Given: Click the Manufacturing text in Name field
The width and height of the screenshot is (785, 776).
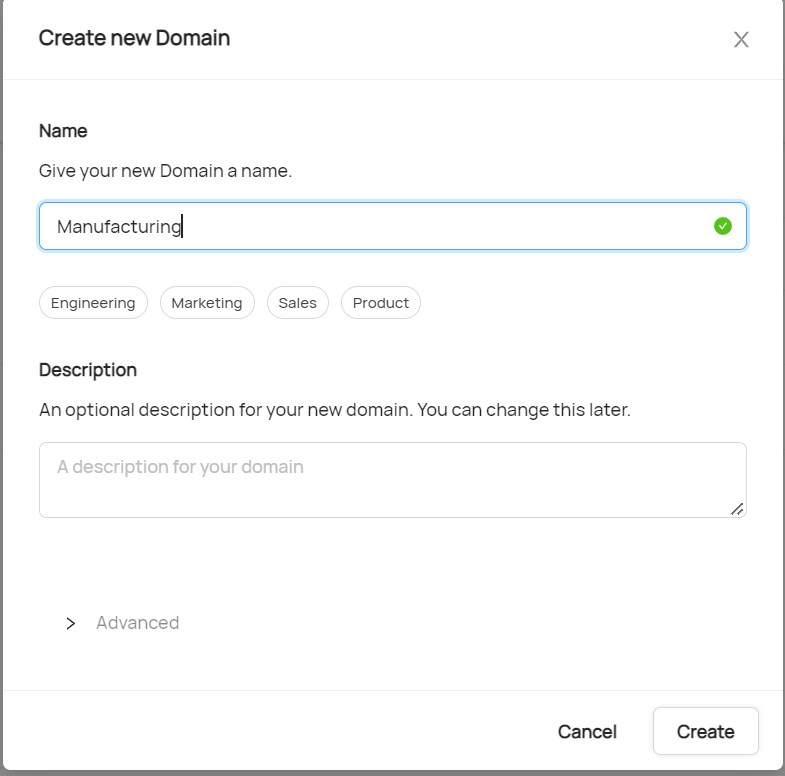Looking at the screenshot, I should coord(119,227).
